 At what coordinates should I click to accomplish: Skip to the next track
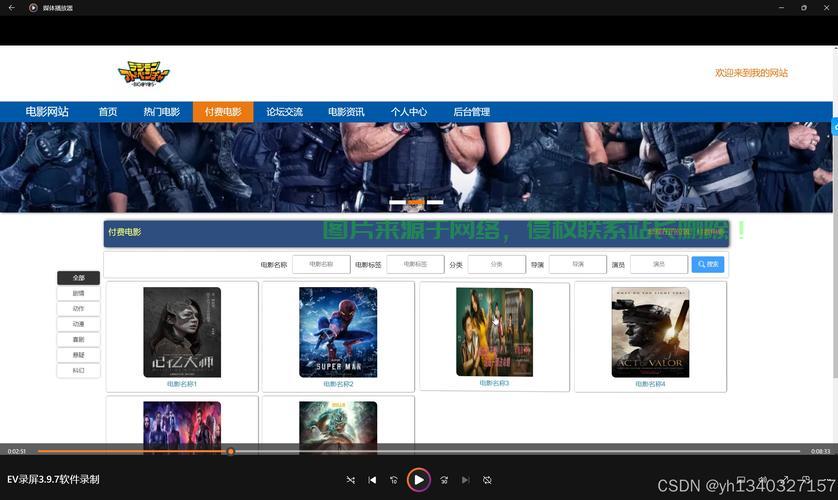(465, 480)
